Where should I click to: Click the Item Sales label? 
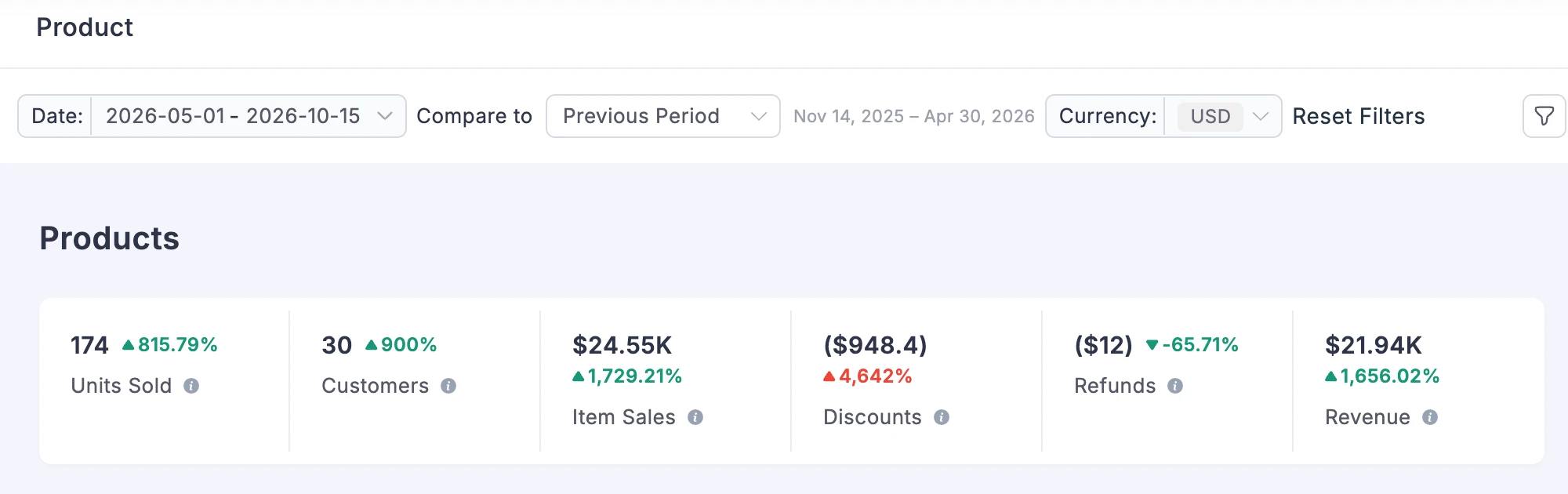(624, 417)
